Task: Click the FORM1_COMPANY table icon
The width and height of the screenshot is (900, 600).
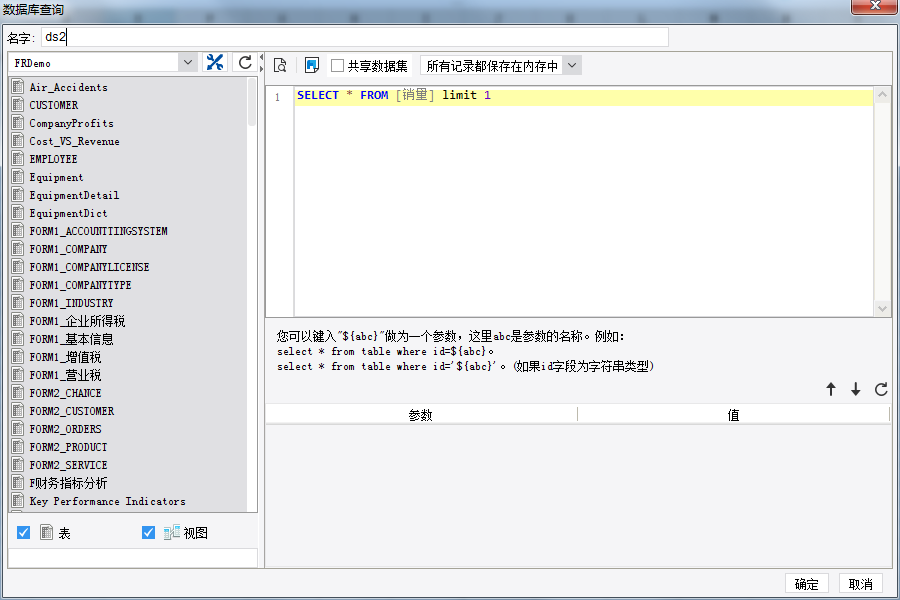Action: (x=18, y=249)
